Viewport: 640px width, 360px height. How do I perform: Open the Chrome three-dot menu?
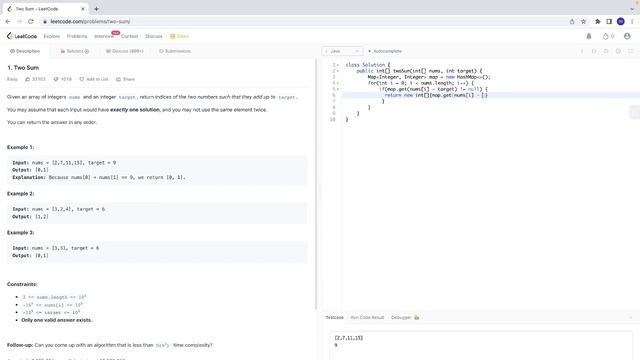coord(632,22)
